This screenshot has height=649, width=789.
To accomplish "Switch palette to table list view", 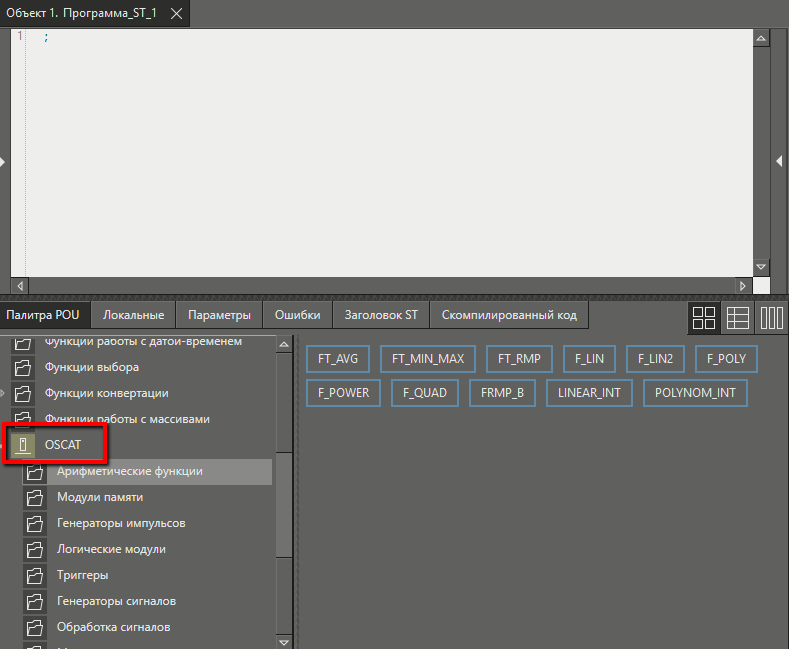I will pyautogui.click(x=738, y=318).
